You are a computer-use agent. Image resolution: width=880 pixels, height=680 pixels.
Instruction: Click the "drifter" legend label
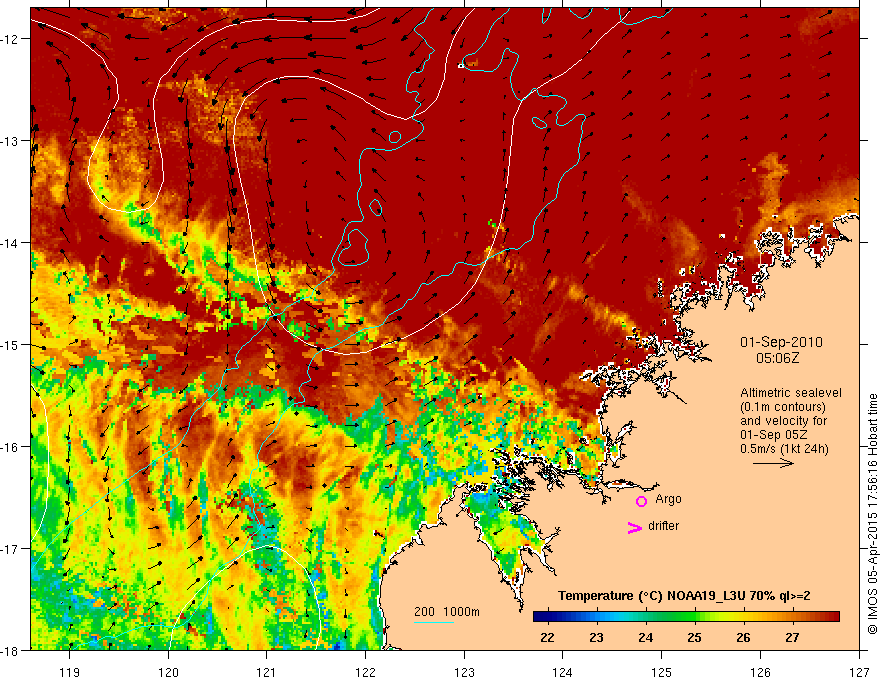coord(663,526)
